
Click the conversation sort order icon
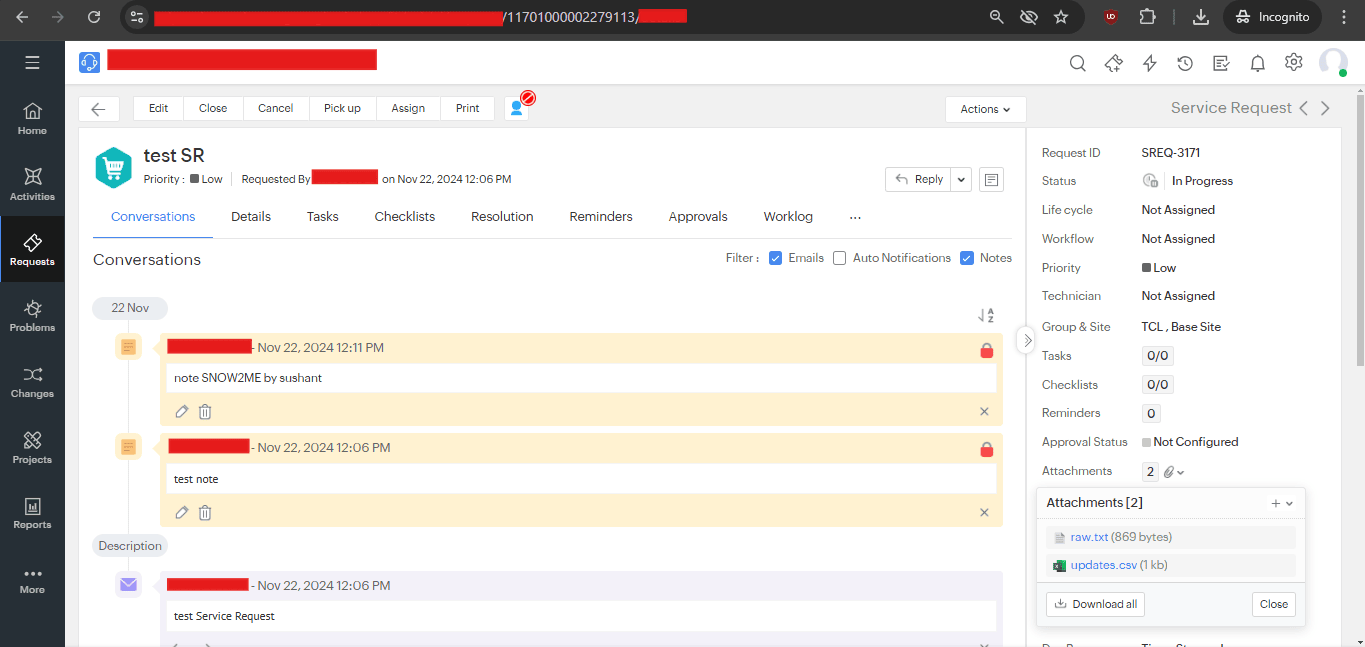[x=986, y=315]
